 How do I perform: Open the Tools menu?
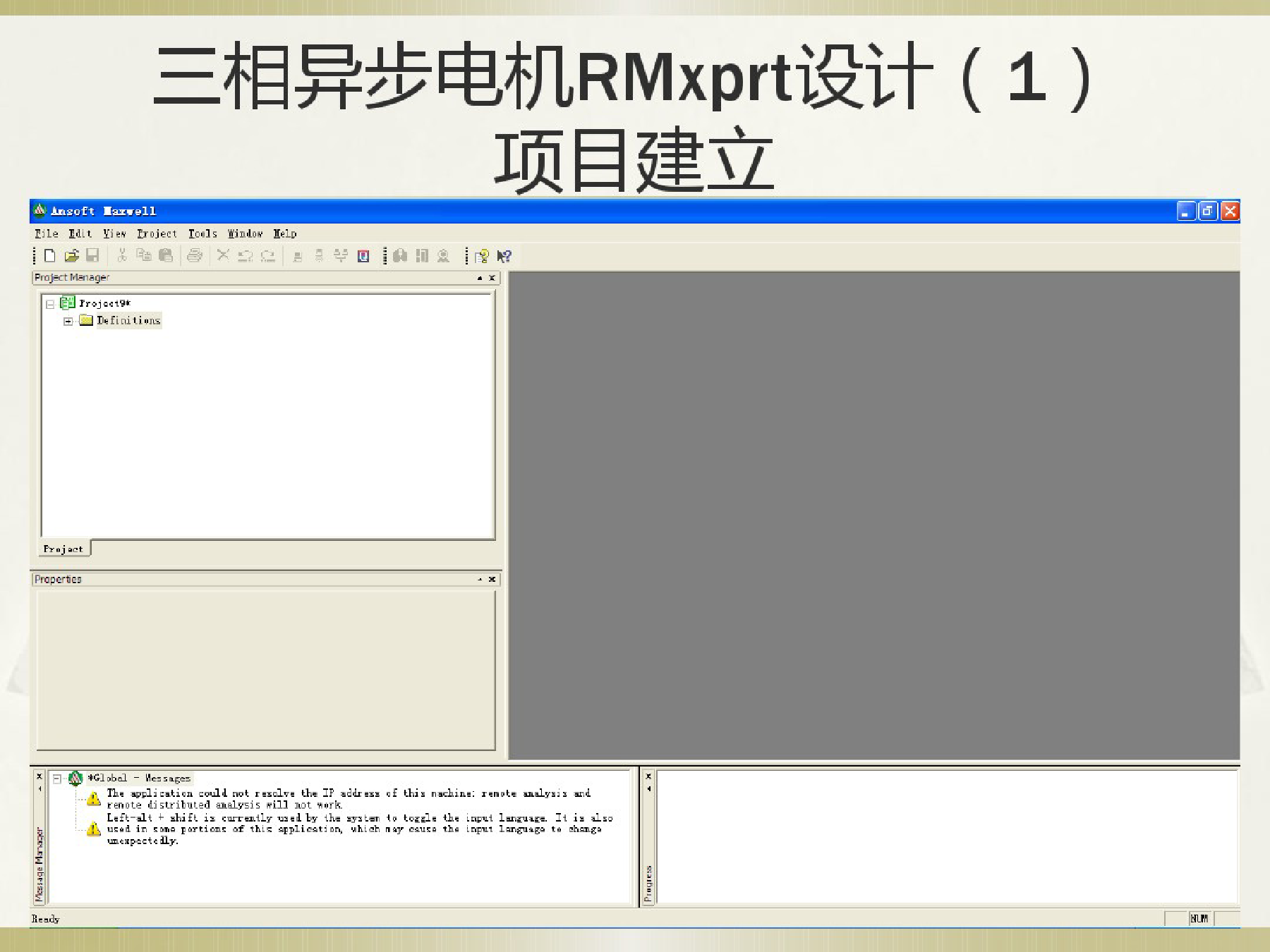[202, 233]
